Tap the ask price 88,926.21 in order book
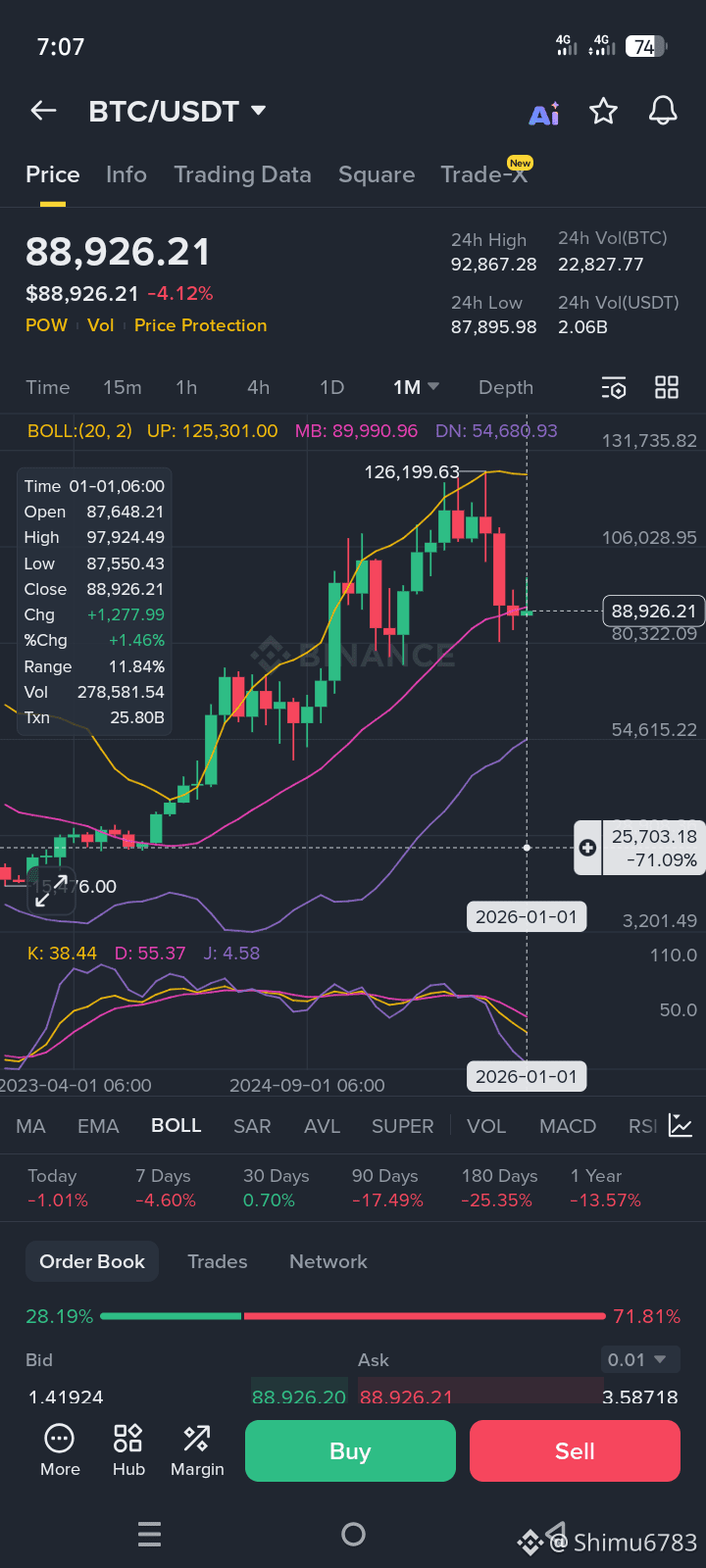 coord(406,1397)
